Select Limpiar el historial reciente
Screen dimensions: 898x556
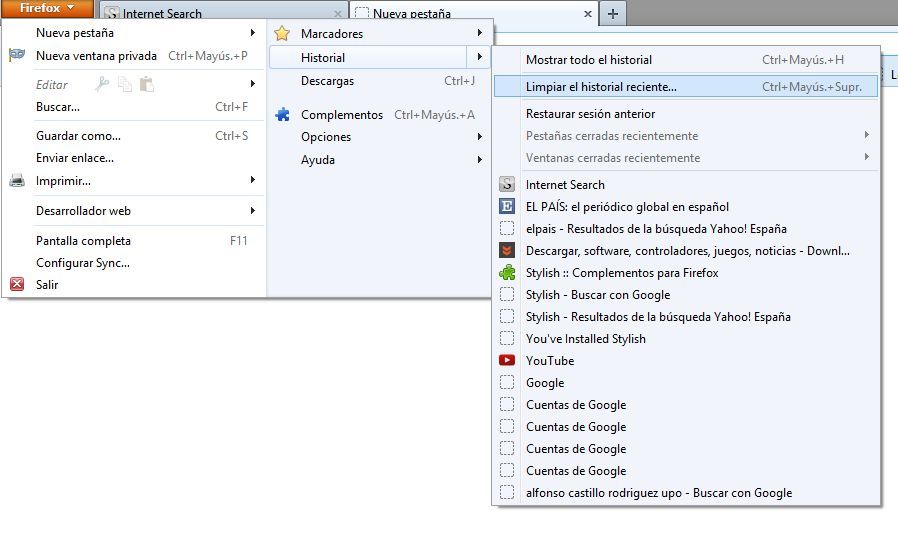click(x=686, y=86)
